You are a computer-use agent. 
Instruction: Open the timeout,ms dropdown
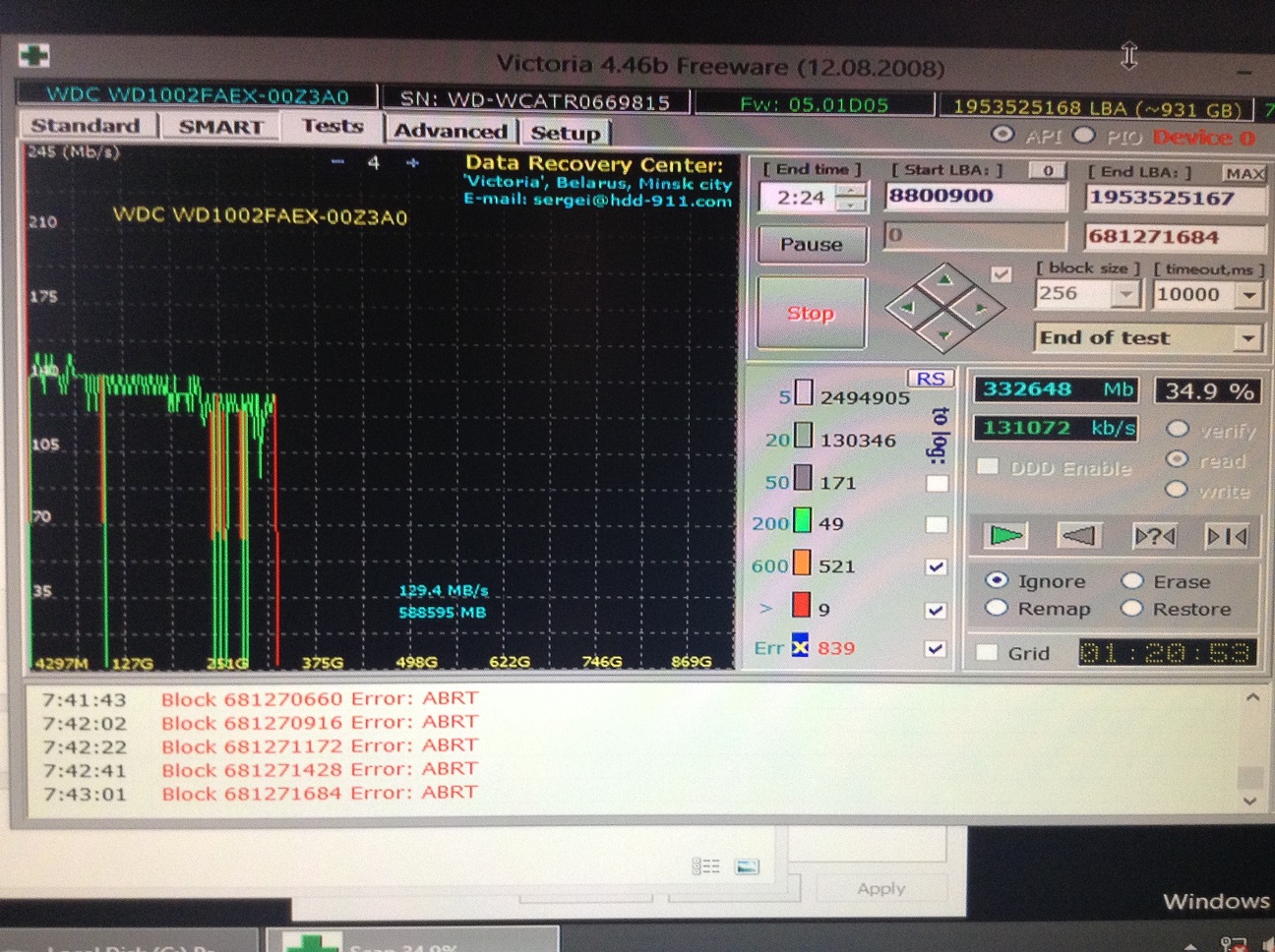1249,295
